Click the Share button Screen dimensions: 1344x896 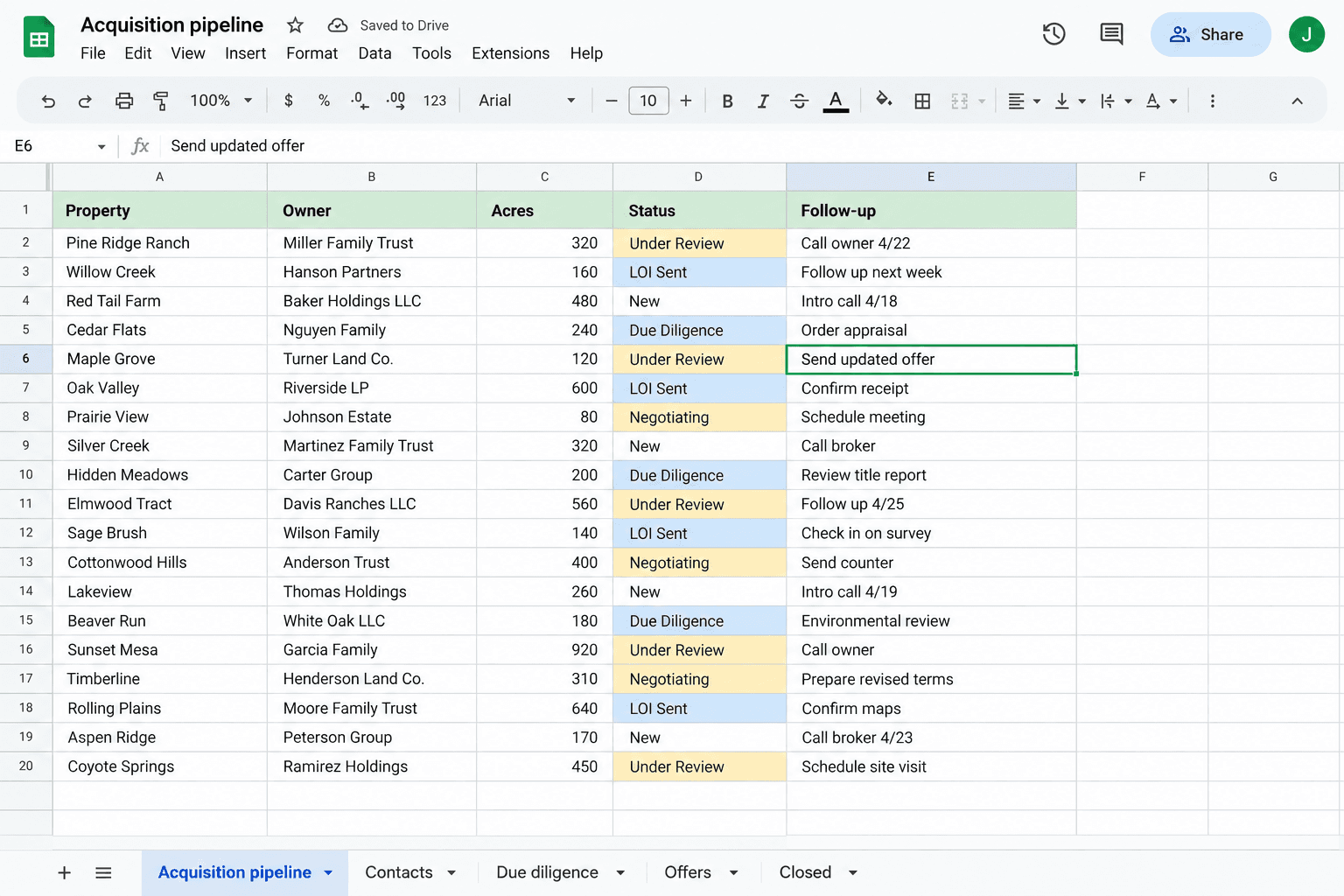(1210, 34)
